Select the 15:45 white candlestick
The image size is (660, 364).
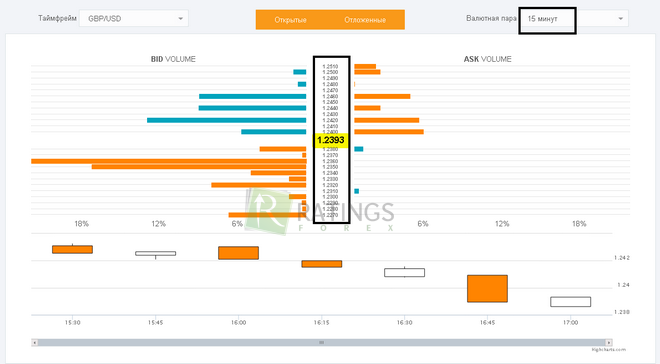pos(156,254)
